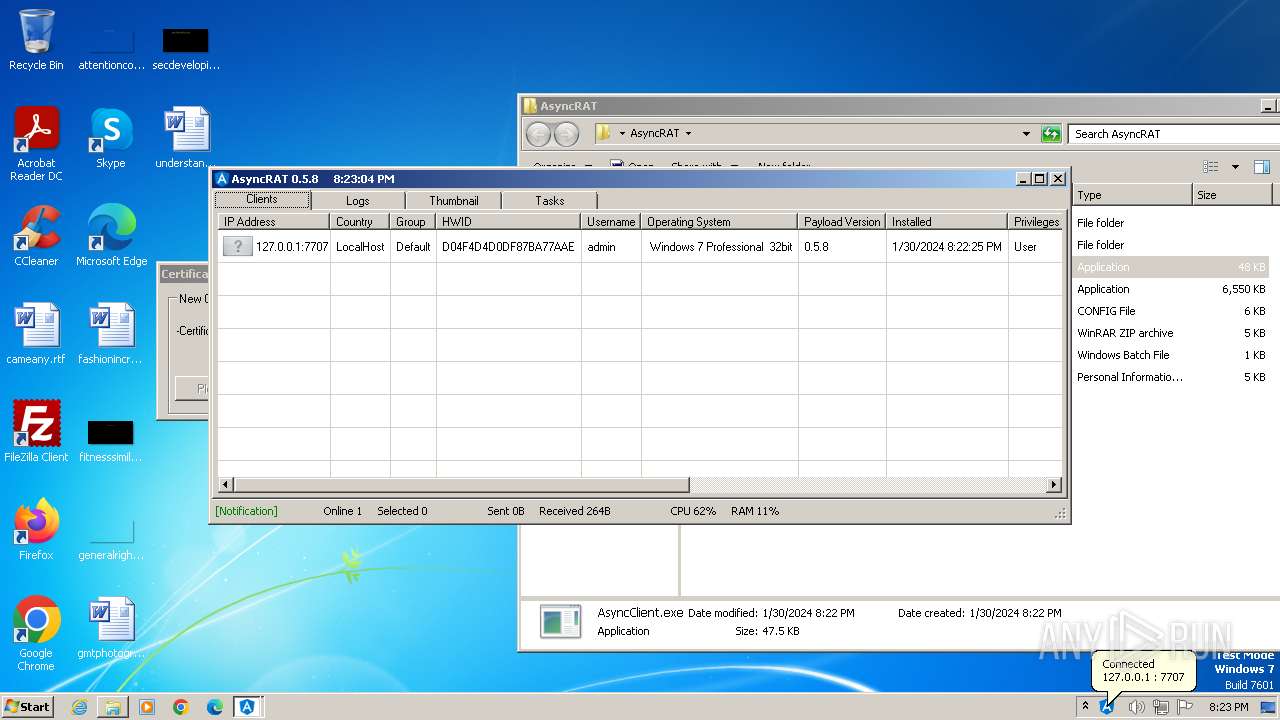Viewport: 1280px width, 720px height.
Task: Open the volume tray icon
Action: [x=1136, y=707]
